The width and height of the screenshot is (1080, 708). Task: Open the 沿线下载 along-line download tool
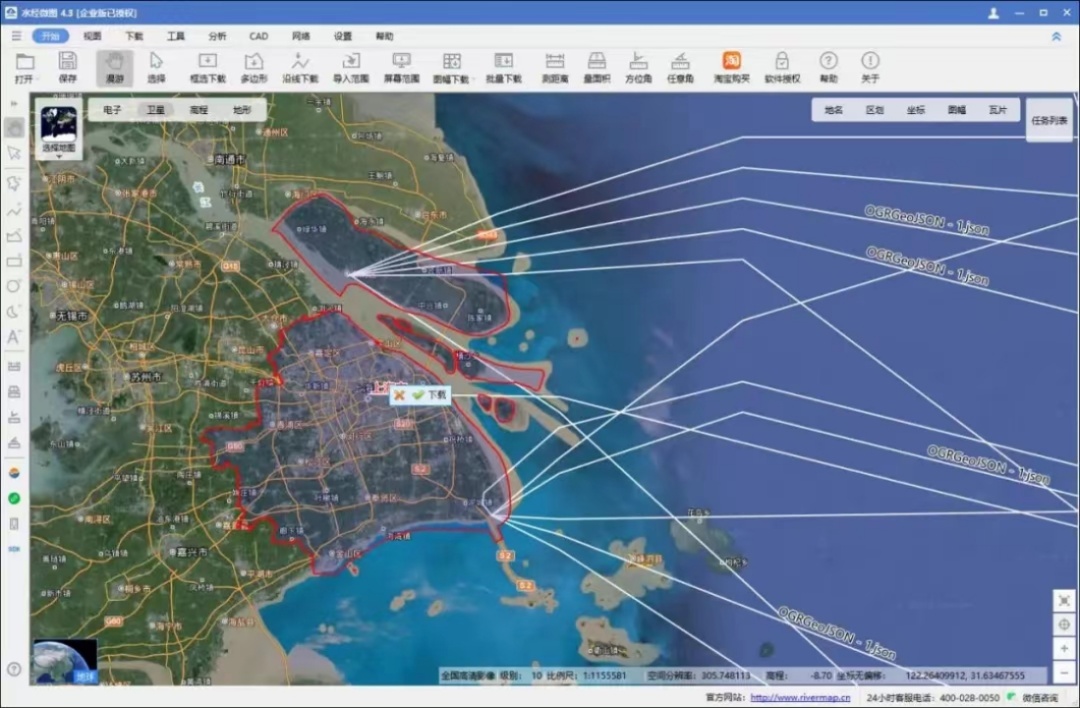tap(300, 66)
